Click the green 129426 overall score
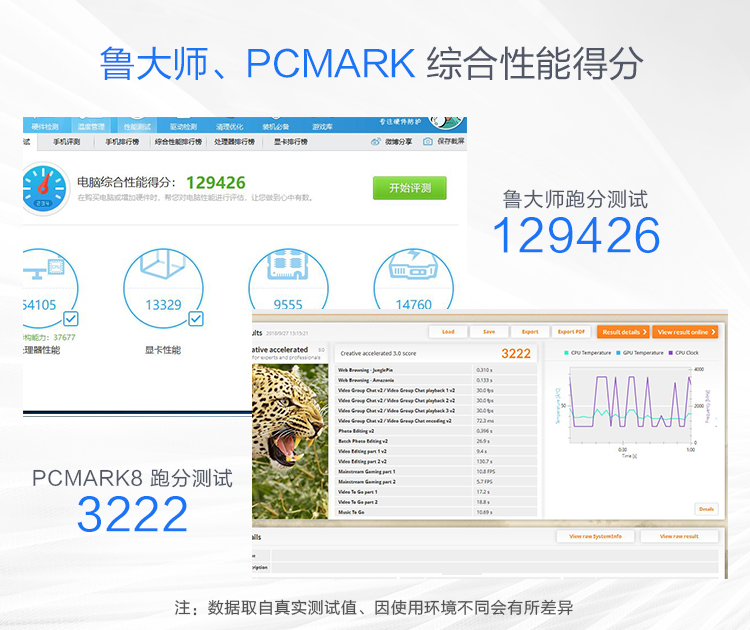This screenshot has height=630, width=750. click(216, 183)
